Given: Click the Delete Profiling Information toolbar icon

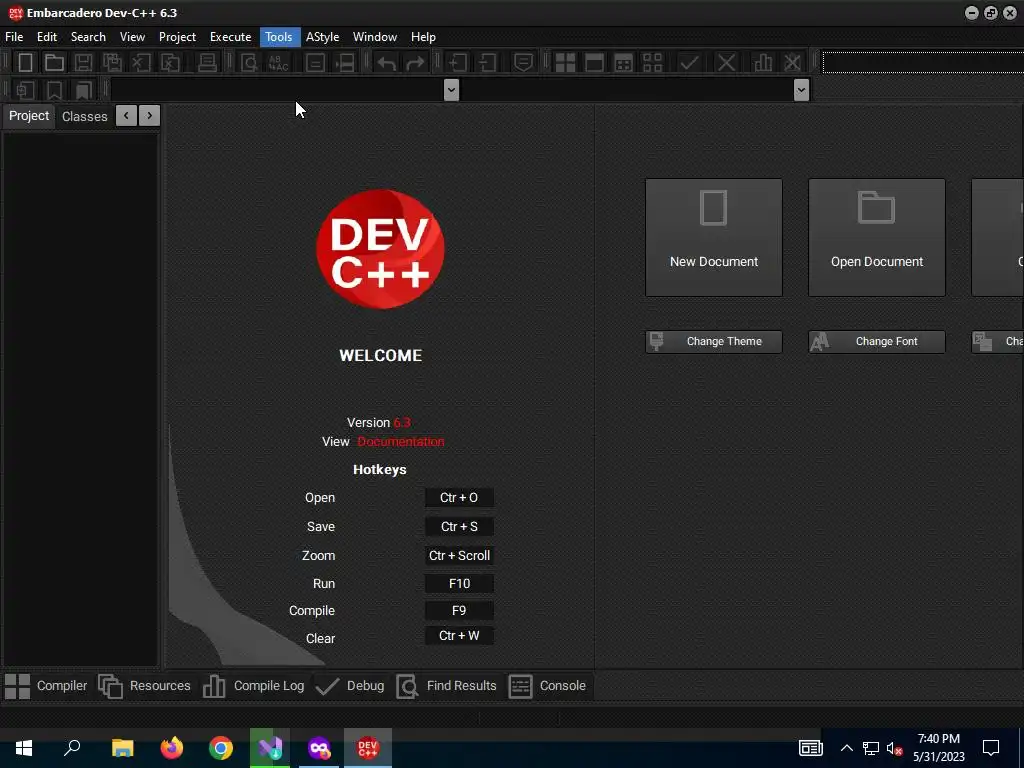Looking at the screenshot, I should click(x=792, y=63).
